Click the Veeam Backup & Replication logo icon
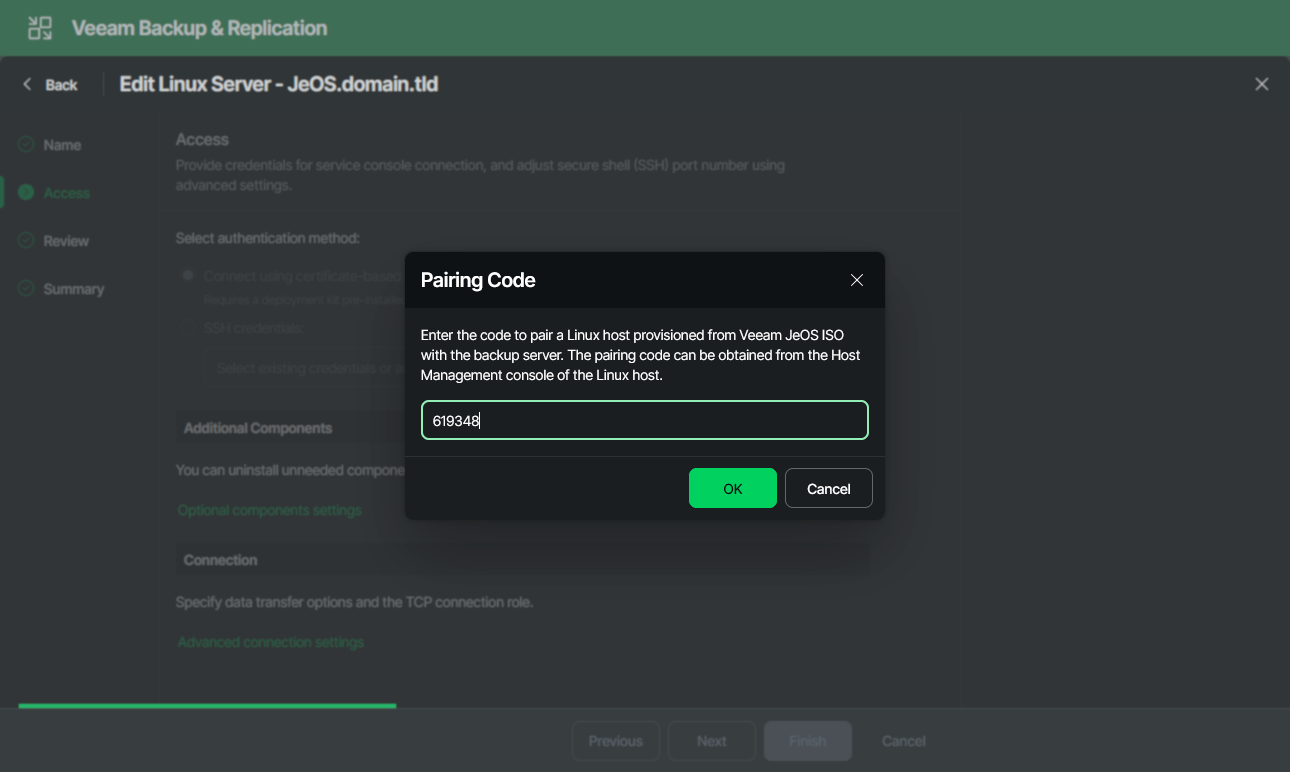This screenshot has height=772, width=1290. (40, 28)
